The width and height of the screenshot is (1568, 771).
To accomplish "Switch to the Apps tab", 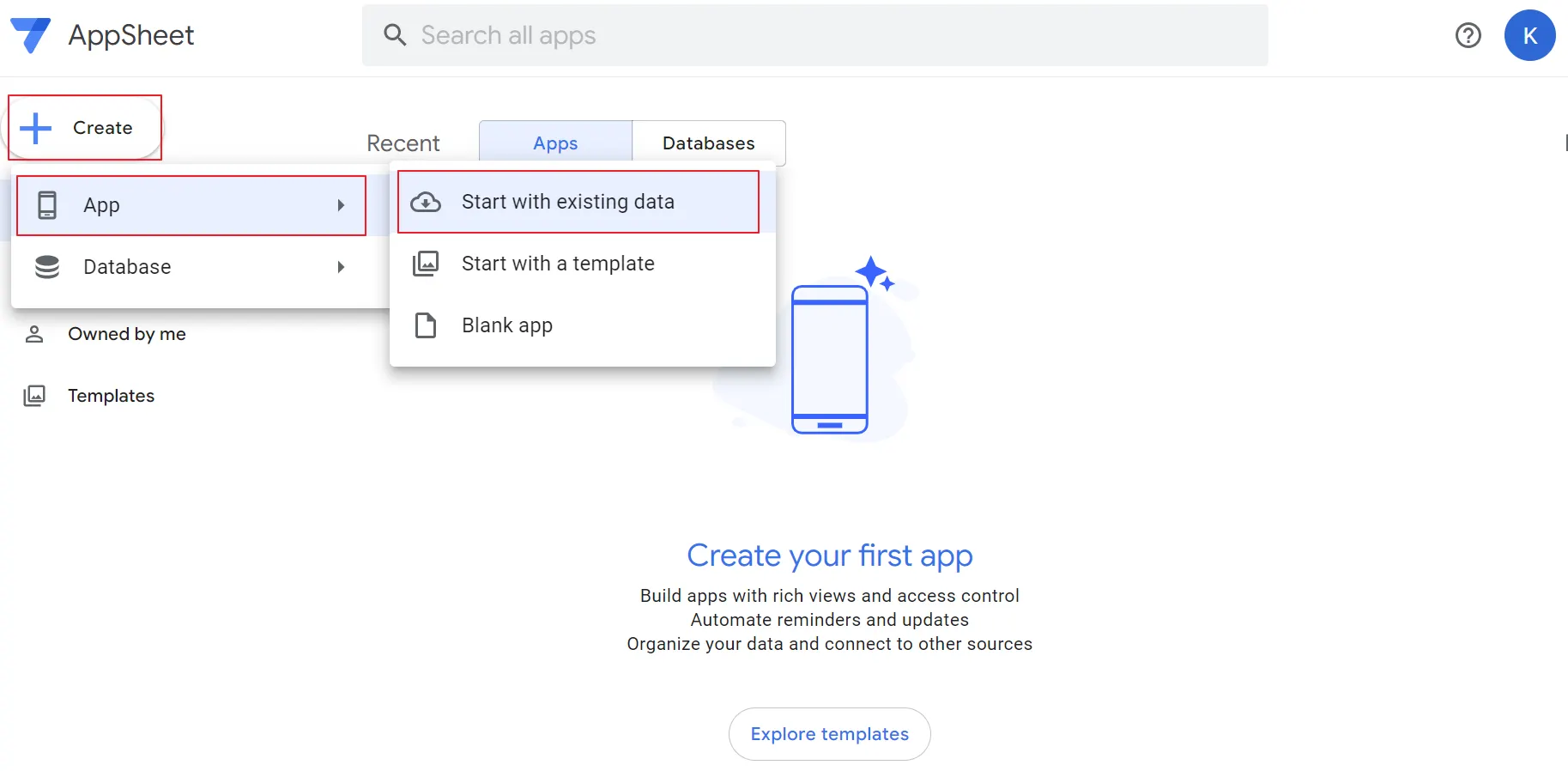I will click(555, 143).
